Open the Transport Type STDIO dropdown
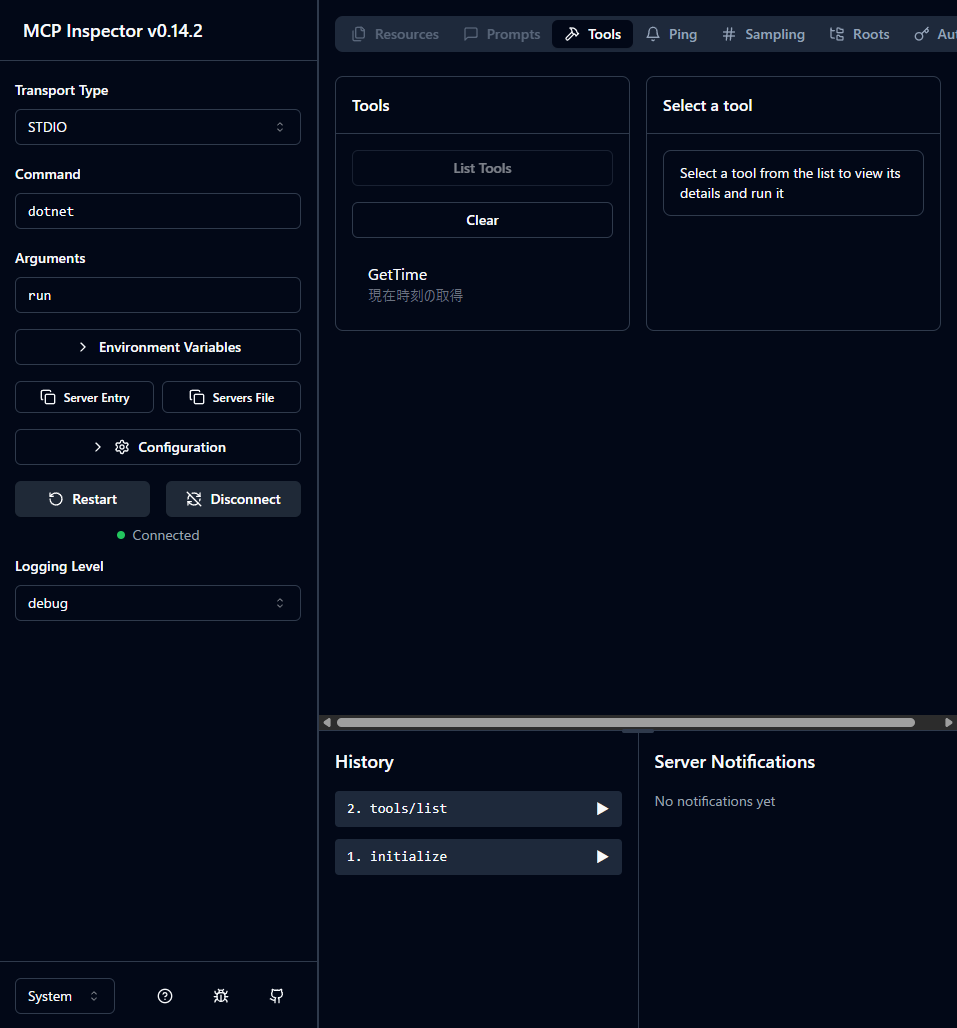 tap(157, 127)
